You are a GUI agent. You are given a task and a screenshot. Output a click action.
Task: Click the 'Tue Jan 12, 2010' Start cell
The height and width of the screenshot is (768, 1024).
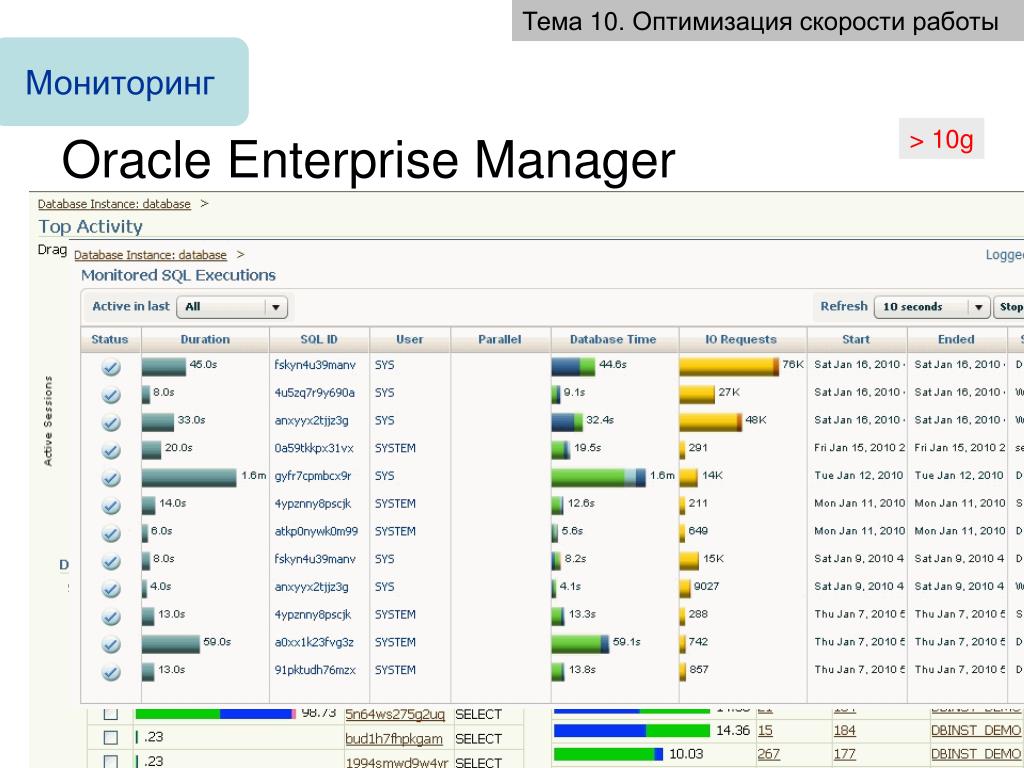pyautogui.click(x=858, y=475)
